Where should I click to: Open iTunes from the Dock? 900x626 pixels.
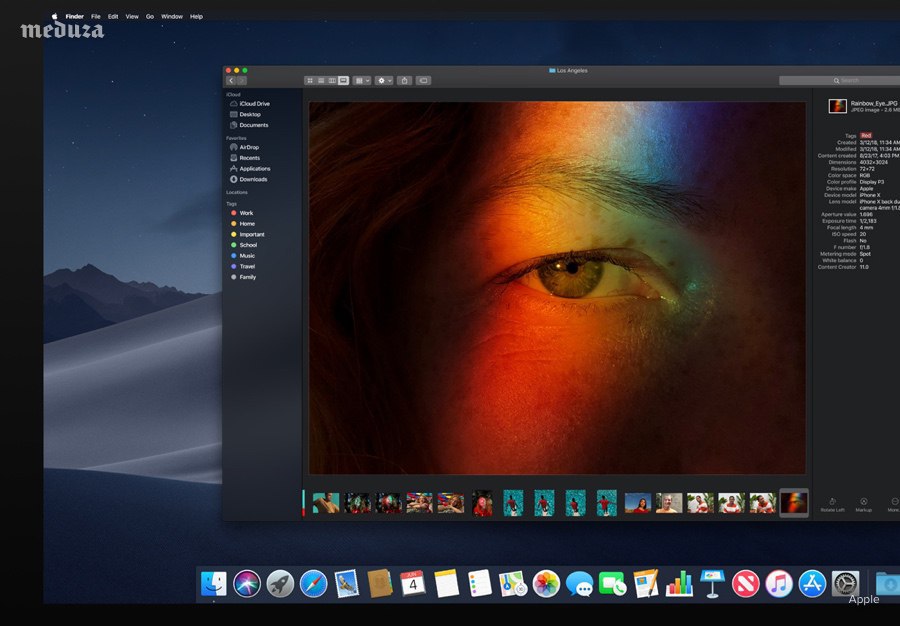779,585
